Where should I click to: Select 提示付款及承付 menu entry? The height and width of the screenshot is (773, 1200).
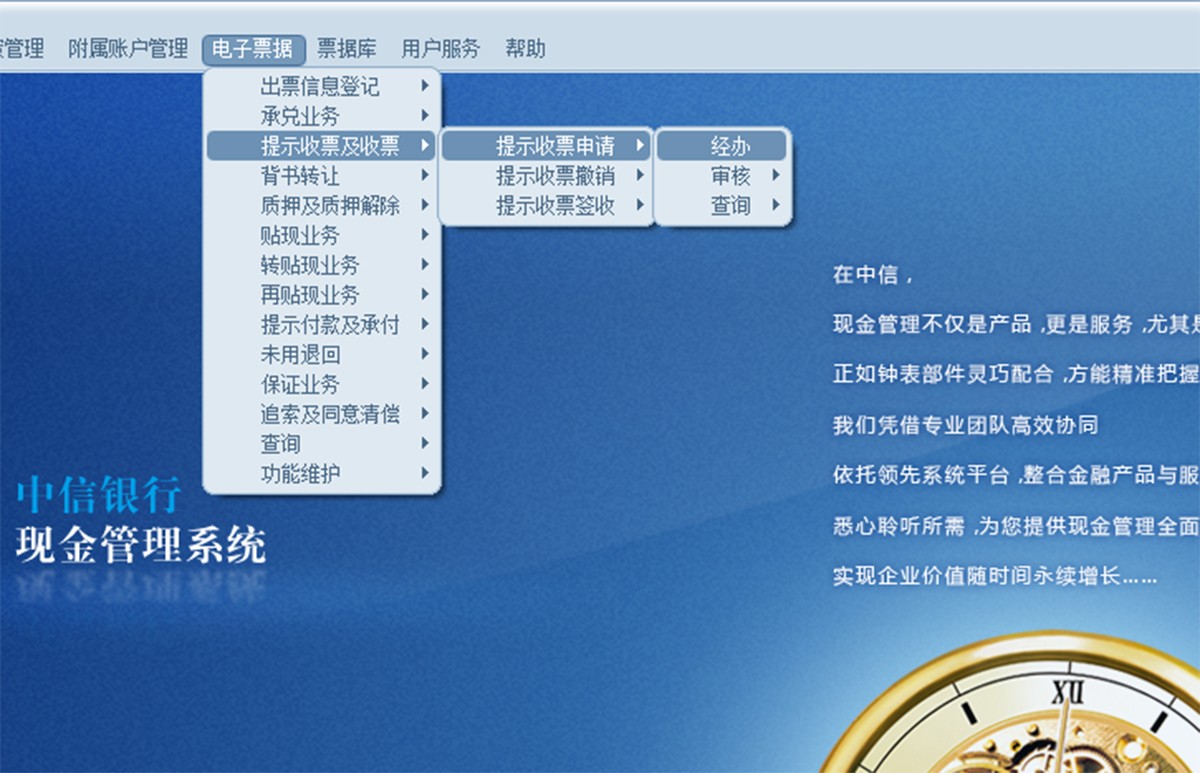point(321,325)
